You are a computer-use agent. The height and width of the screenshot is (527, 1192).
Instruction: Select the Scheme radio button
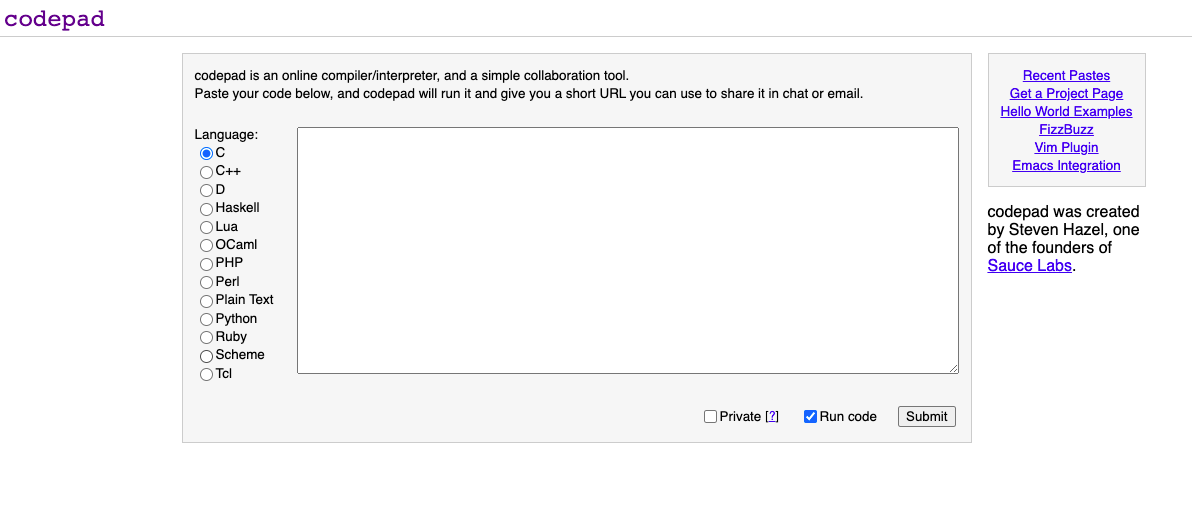[x=206, y=356]
